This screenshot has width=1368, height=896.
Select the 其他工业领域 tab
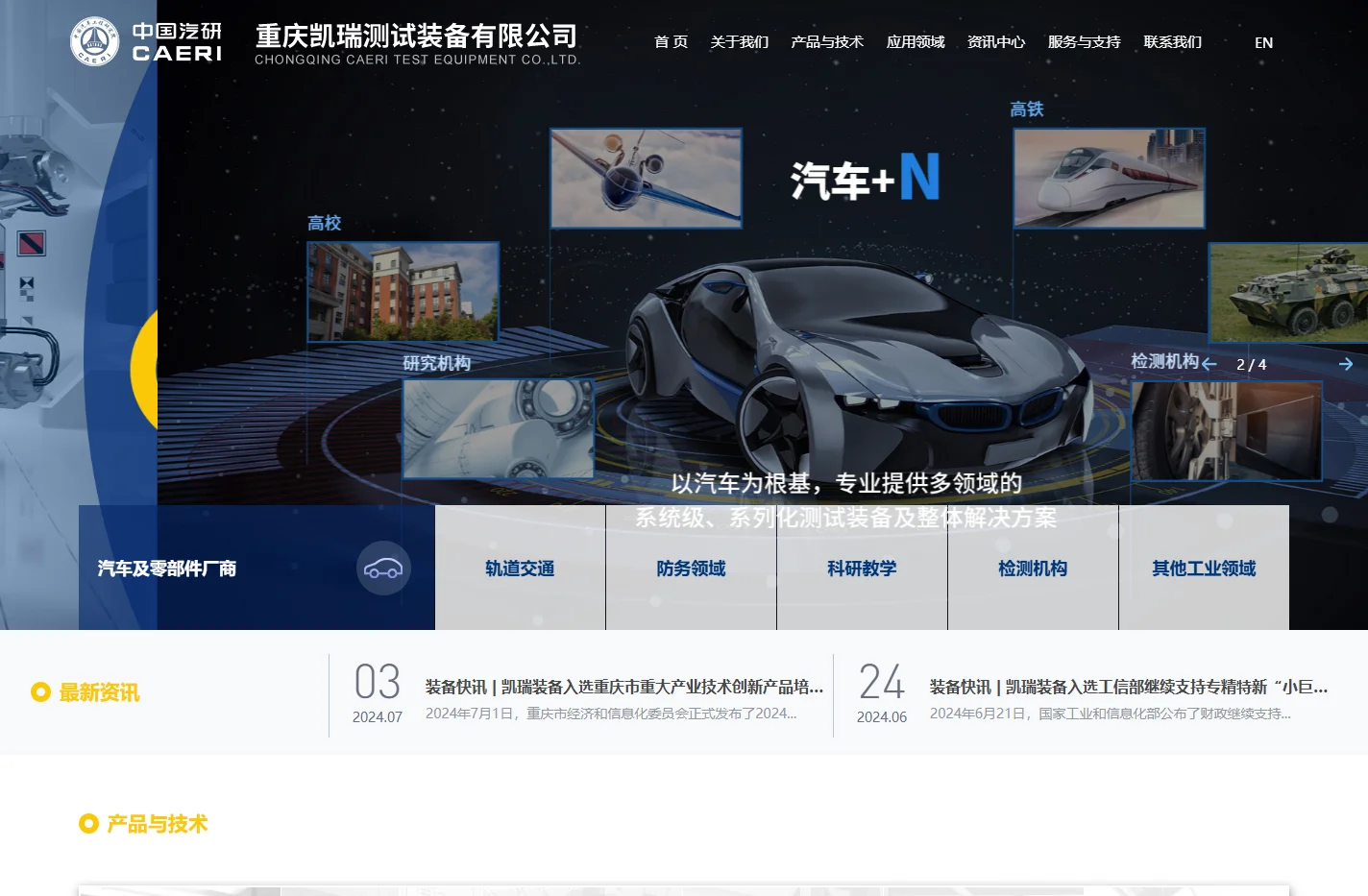pos(1204,568)
